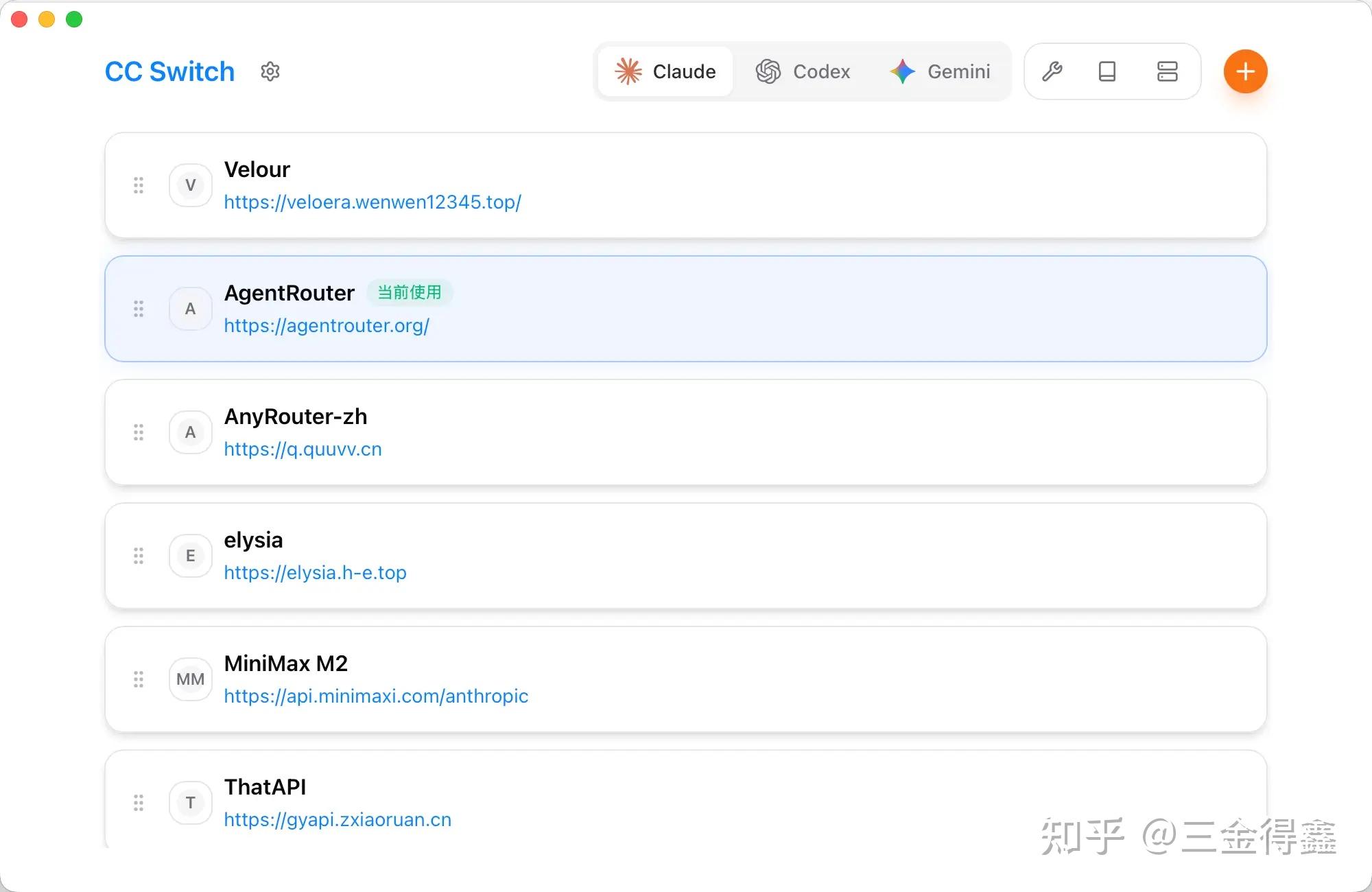
Task: Click the Gemini star logo icon
Action: click(x=901, y=71)
